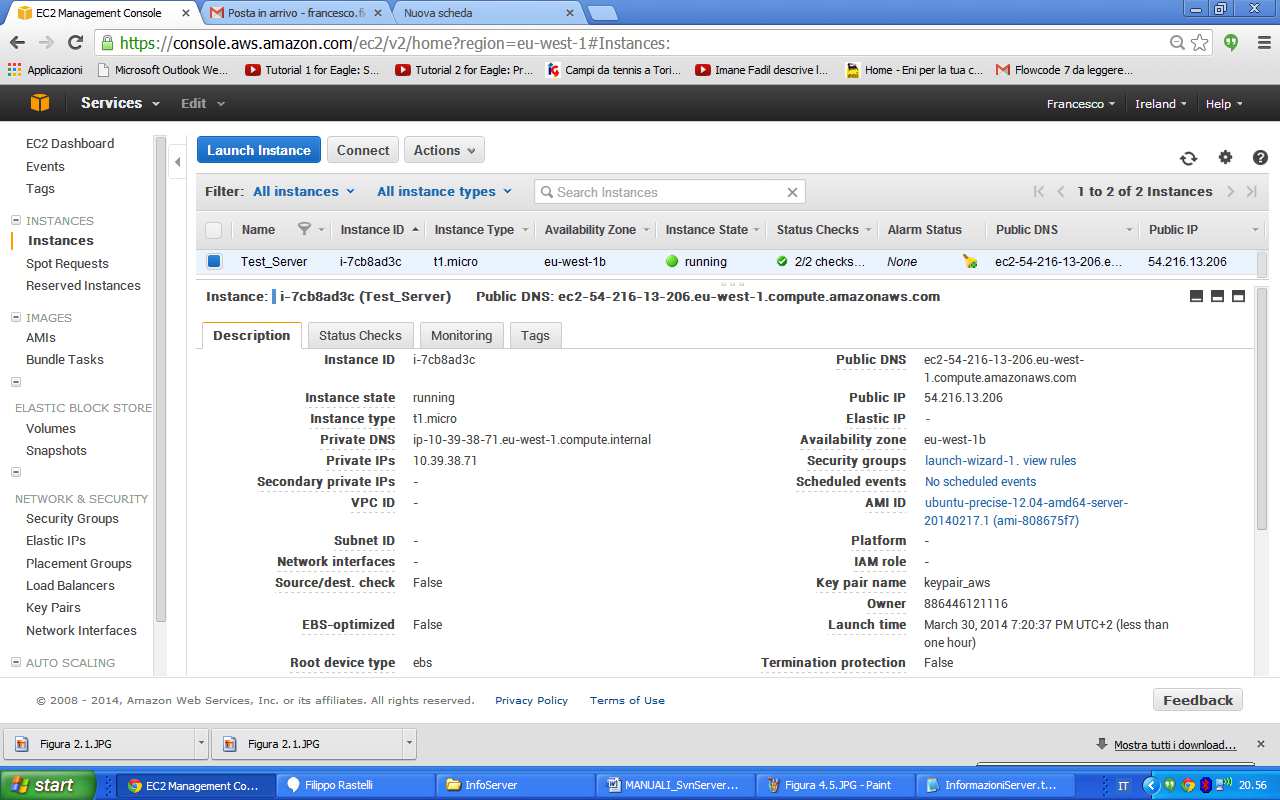Toggle the Test_Server row checkbox

click(214, 261)
